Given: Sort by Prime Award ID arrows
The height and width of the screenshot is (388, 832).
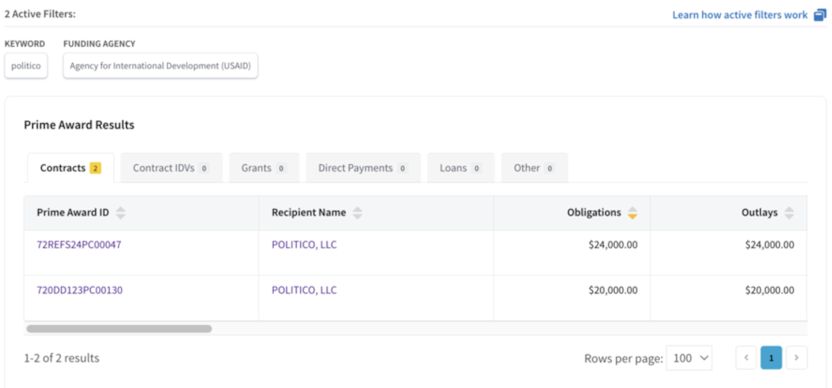Looking at the screenshot, I should click(x=121, y=213).
